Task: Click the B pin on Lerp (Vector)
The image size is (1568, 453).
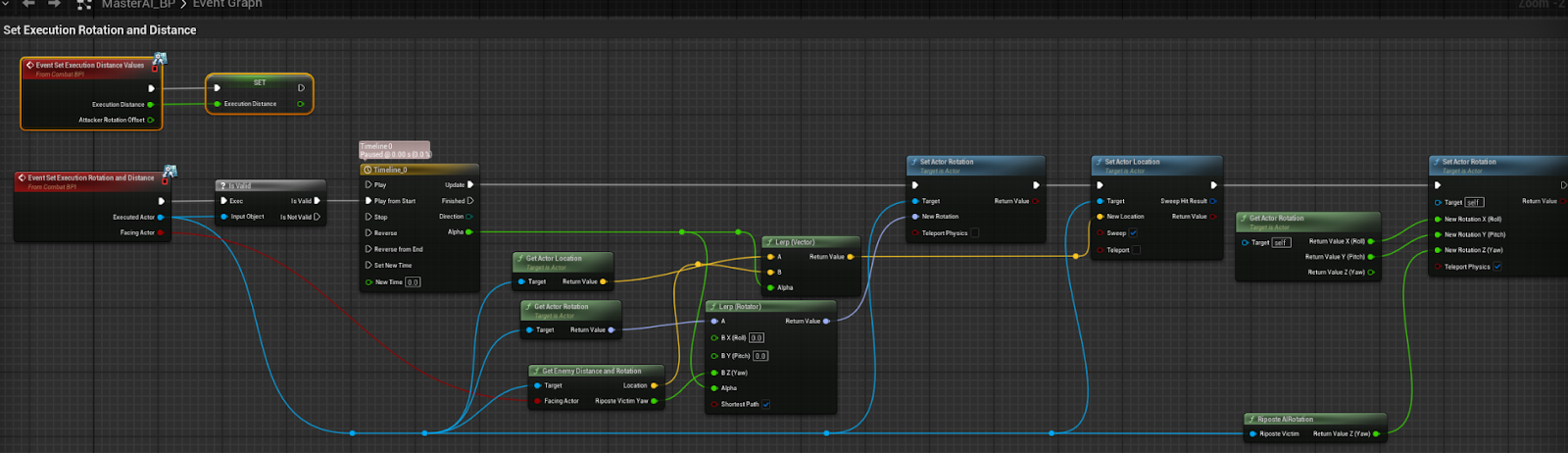Action: [x=770, y=273]
